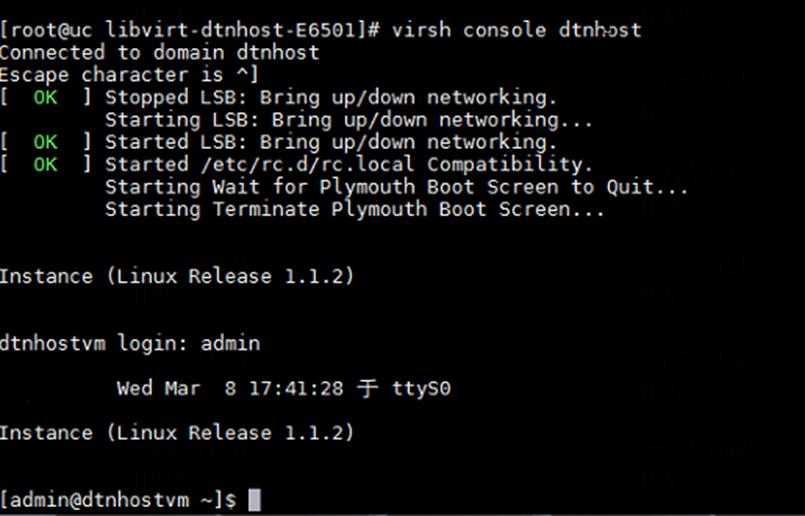Image resolution: width=805 pixels, height=516 pixels.
Task: Click the ttyS0 terminal device name
Action: coord(421,388)
